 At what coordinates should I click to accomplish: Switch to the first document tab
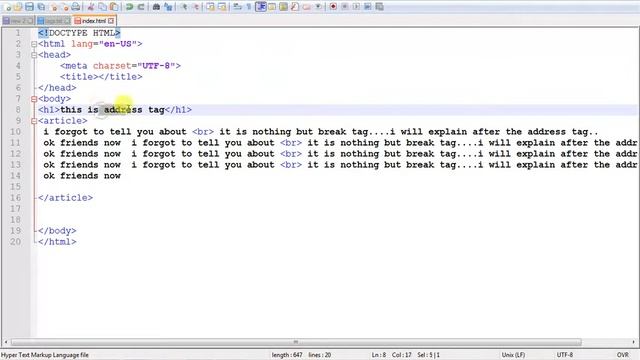18,20
